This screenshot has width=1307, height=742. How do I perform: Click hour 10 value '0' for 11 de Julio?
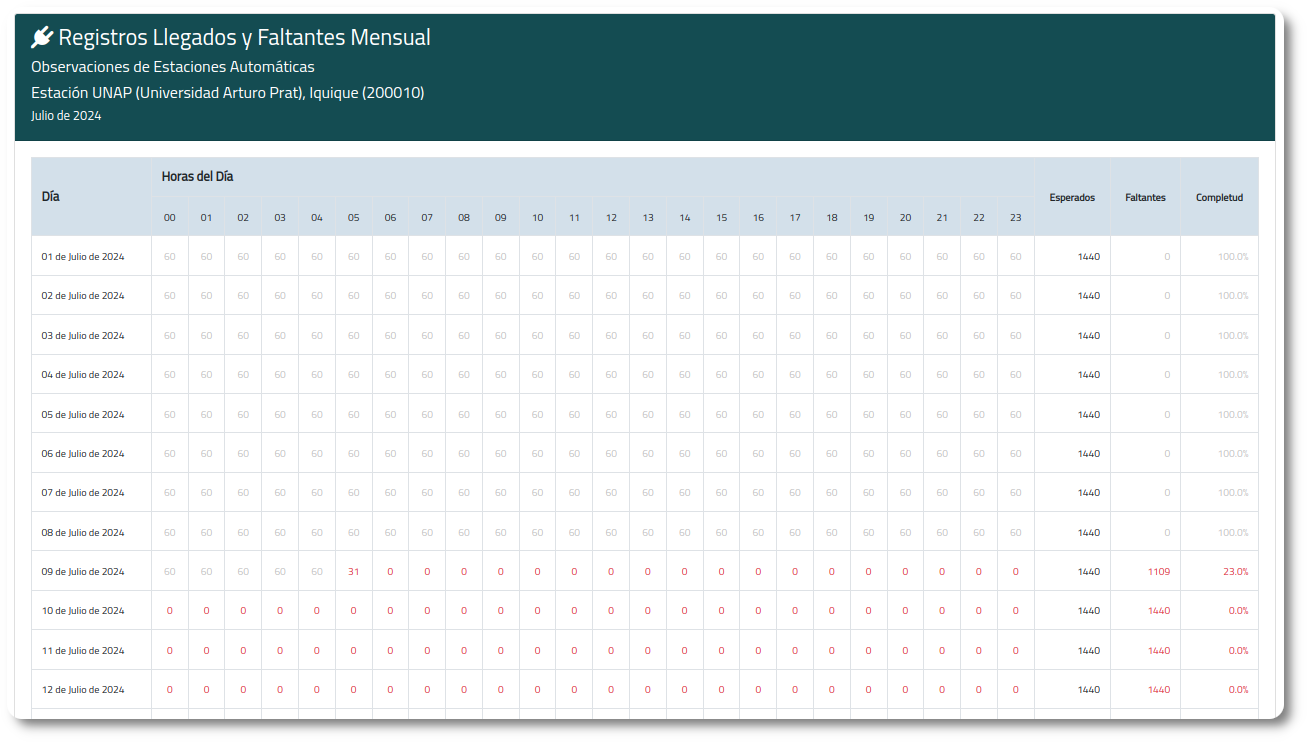pos(538,651)
